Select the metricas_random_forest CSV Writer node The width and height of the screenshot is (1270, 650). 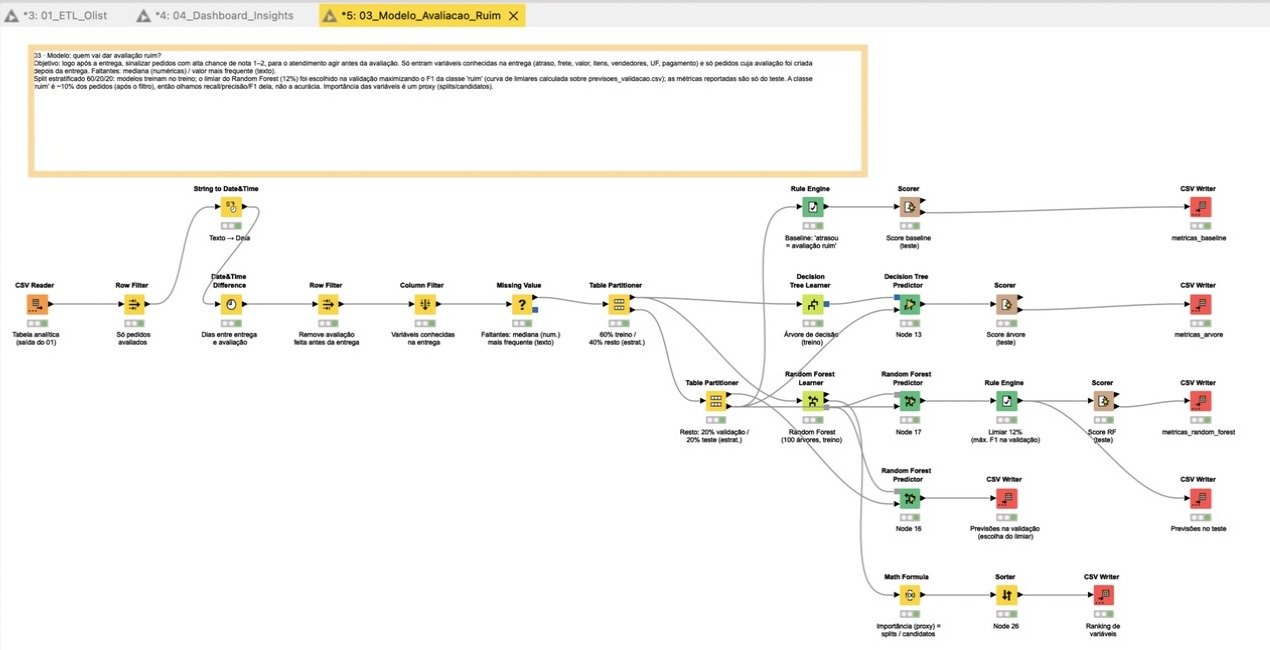click(1200, 401)
